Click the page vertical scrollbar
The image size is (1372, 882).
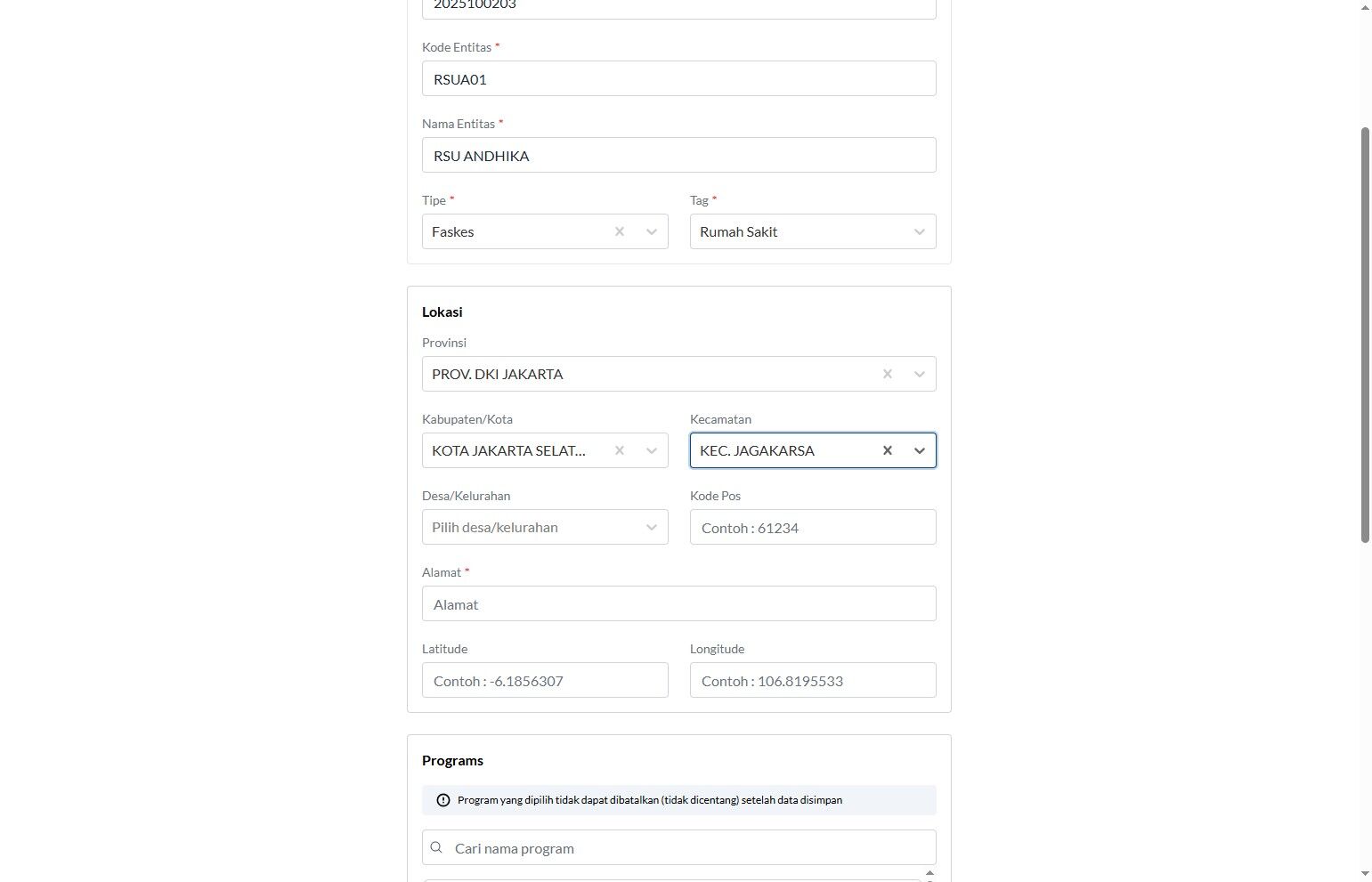pyautogui.click(x=1365, y=334)
